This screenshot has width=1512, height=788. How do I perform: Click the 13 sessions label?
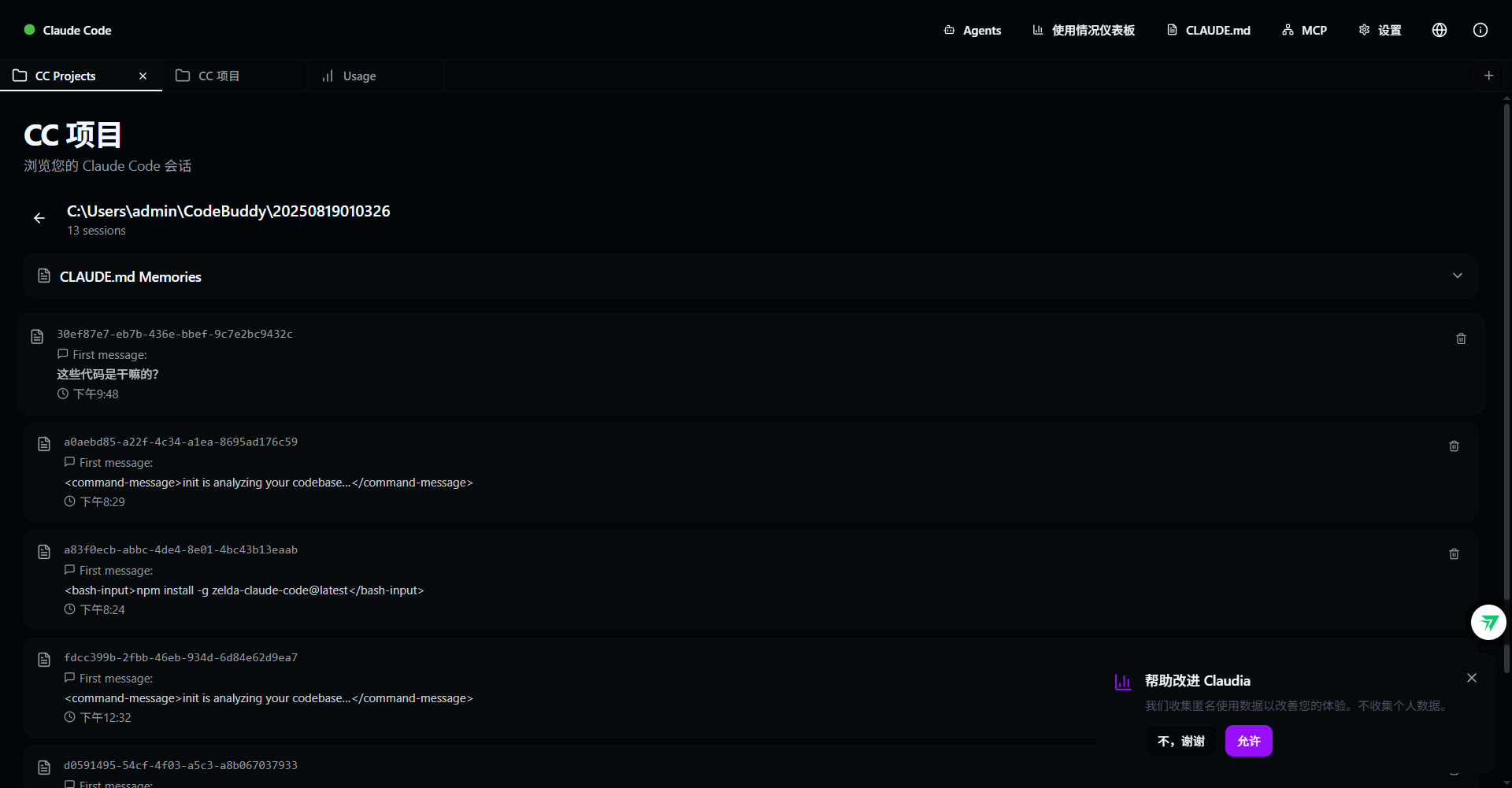96,231
